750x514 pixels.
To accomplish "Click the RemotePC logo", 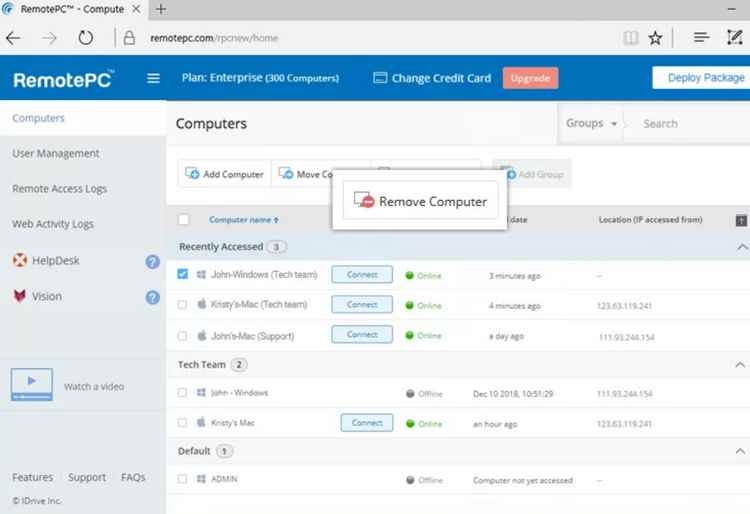I will pos(64,79).
